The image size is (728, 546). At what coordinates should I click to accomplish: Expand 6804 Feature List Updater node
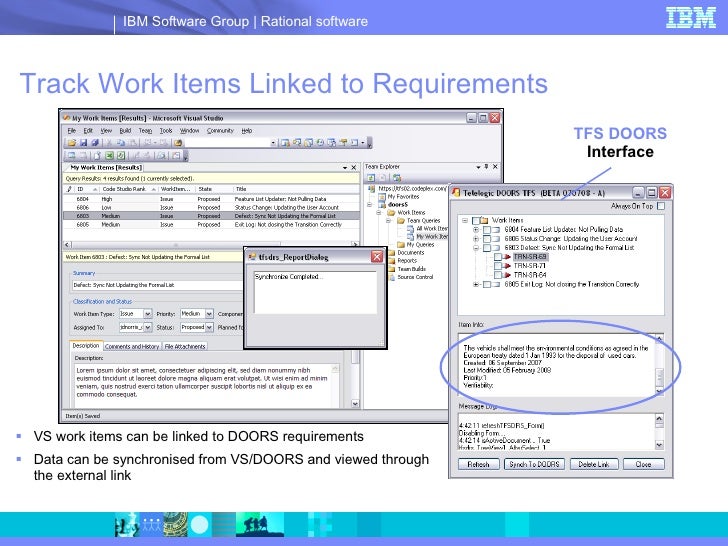476,230
